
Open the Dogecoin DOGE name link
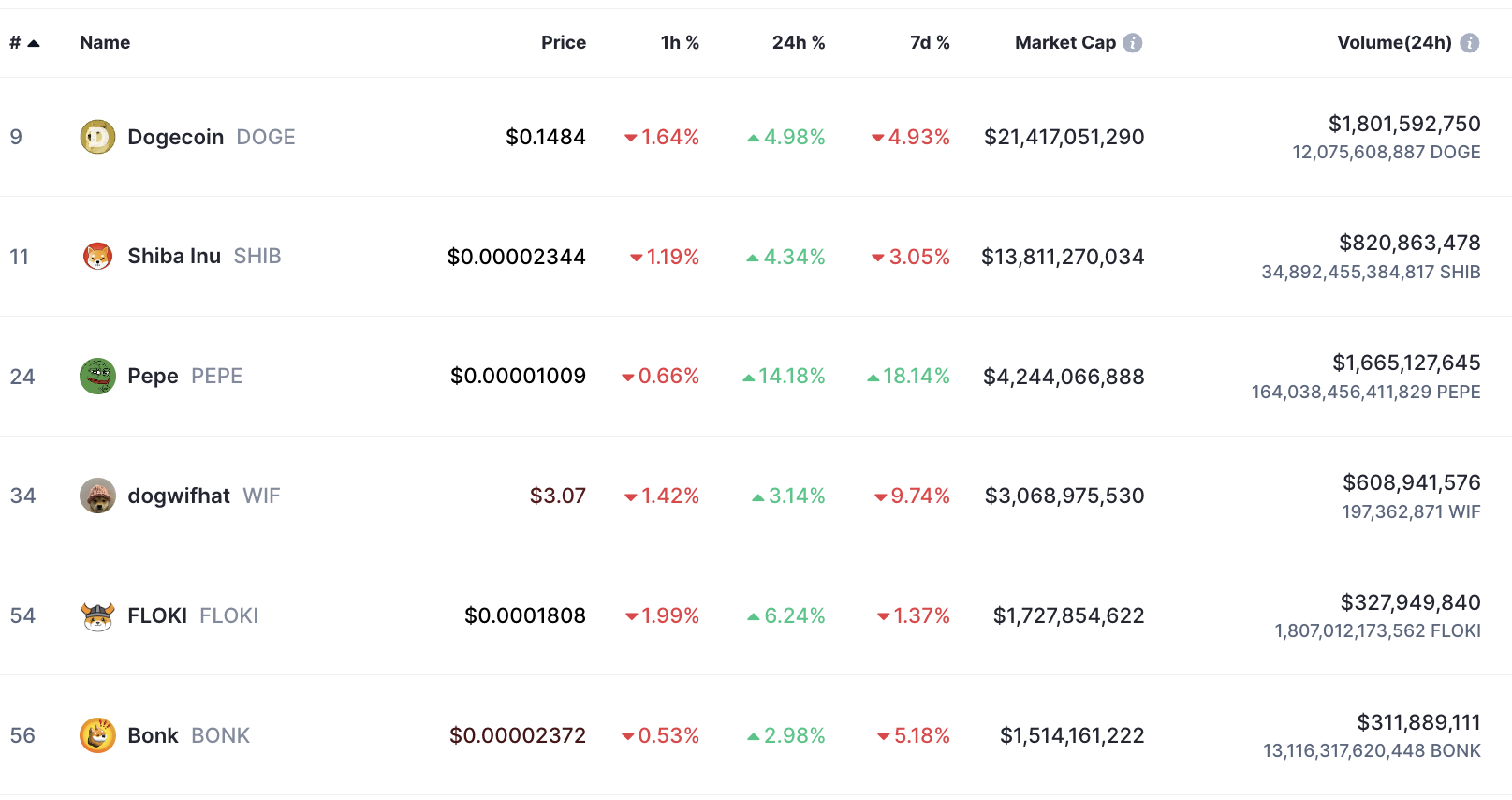pos(212,137)
